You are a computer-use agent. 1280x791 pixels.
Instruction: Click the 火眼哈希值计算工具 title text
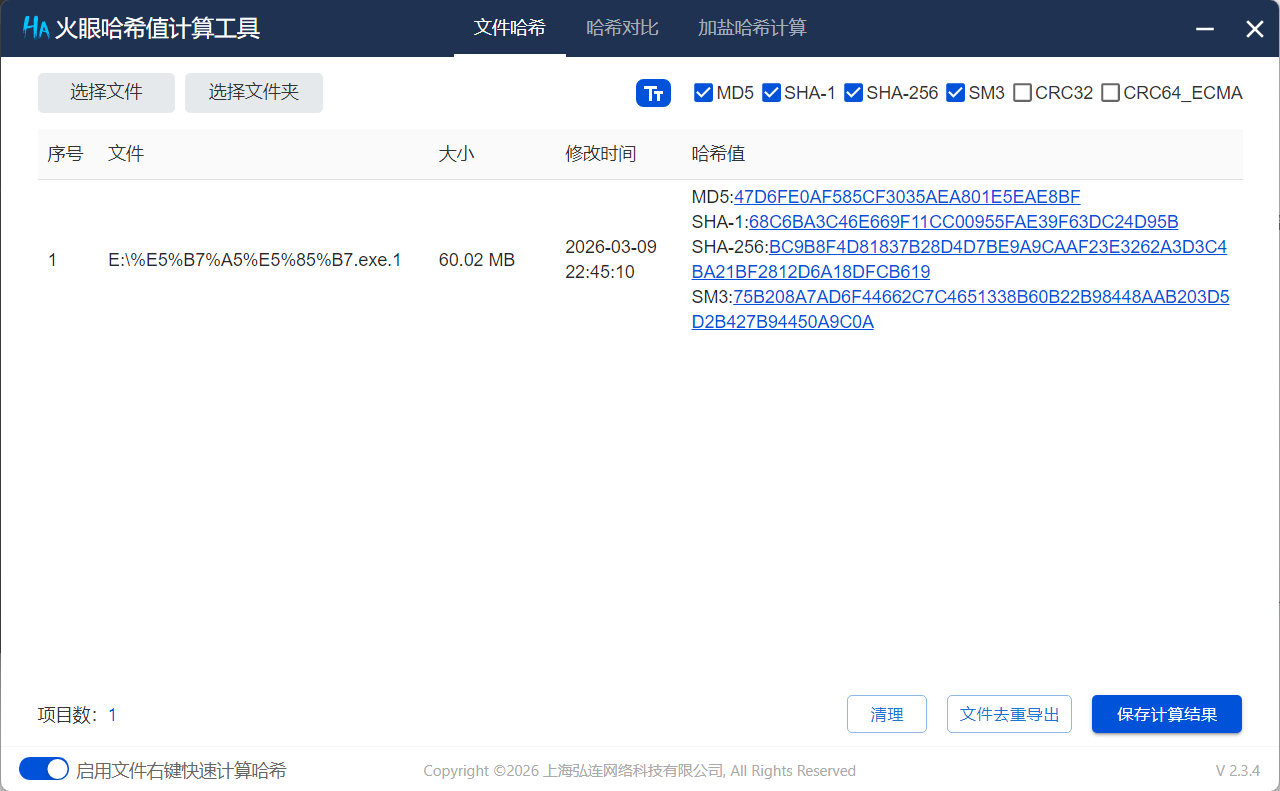point(157,28)
